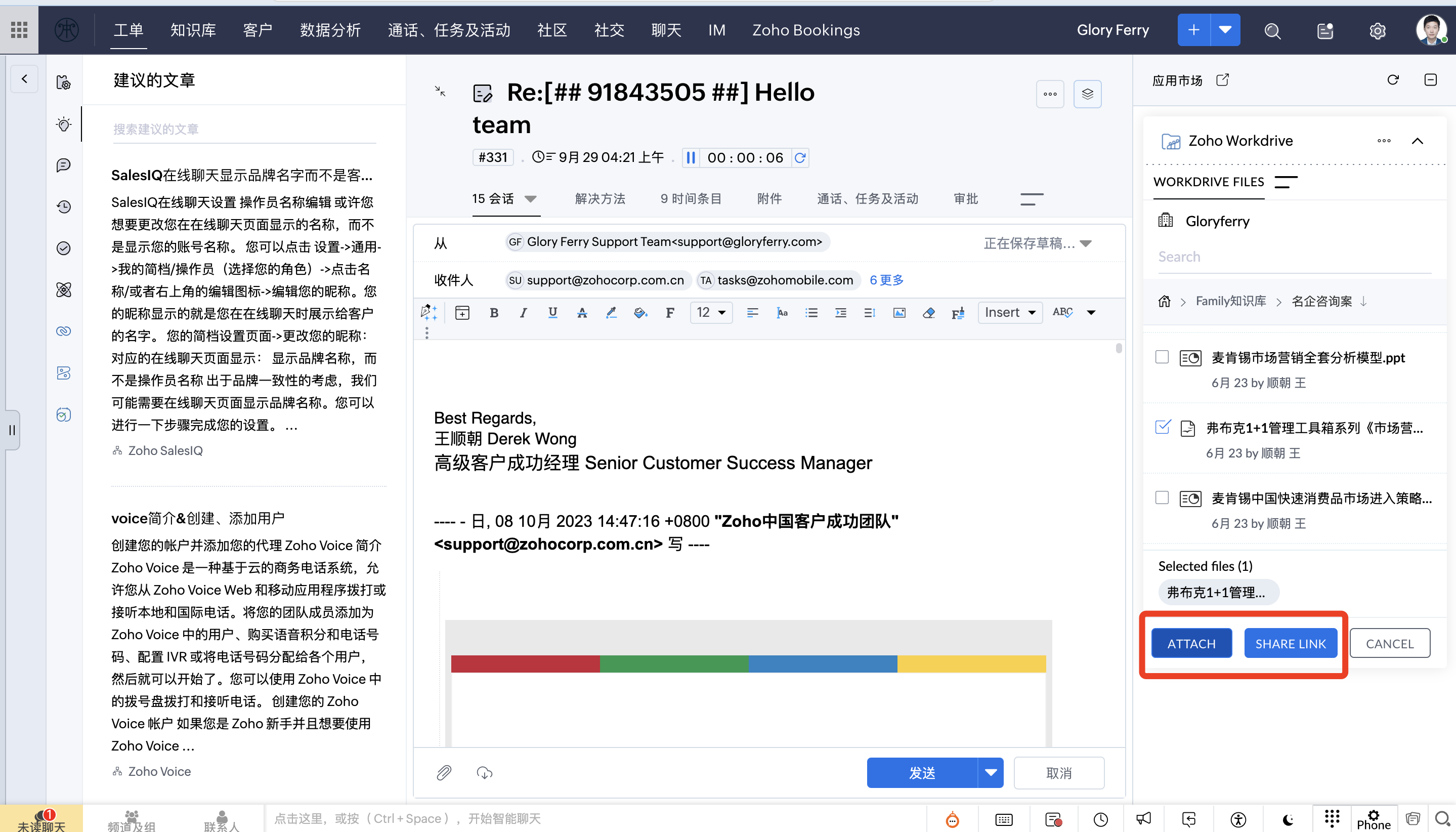The image size is (1456, 832).
Task: Click the Workdrive Search input
Action: pyautogui.click(x=1294, y=257)
